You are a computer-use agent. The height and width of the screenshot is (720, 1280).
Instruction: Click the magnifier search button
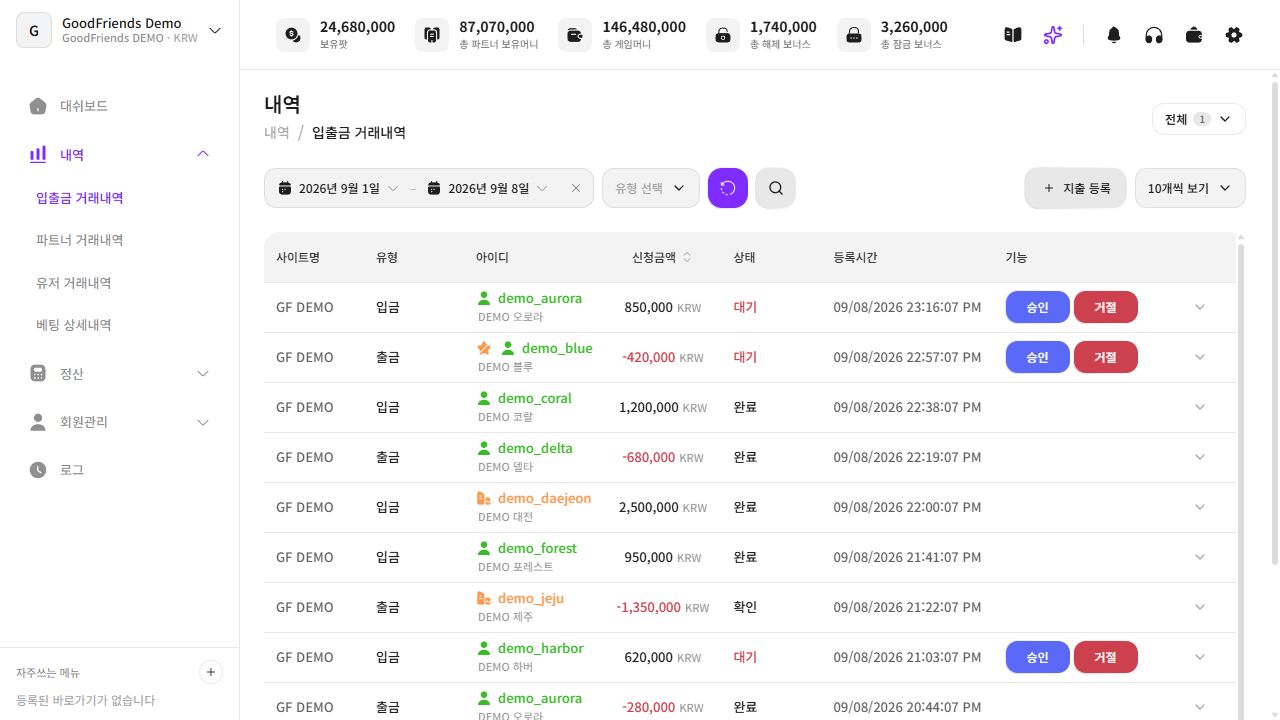[x=775, y=188]
